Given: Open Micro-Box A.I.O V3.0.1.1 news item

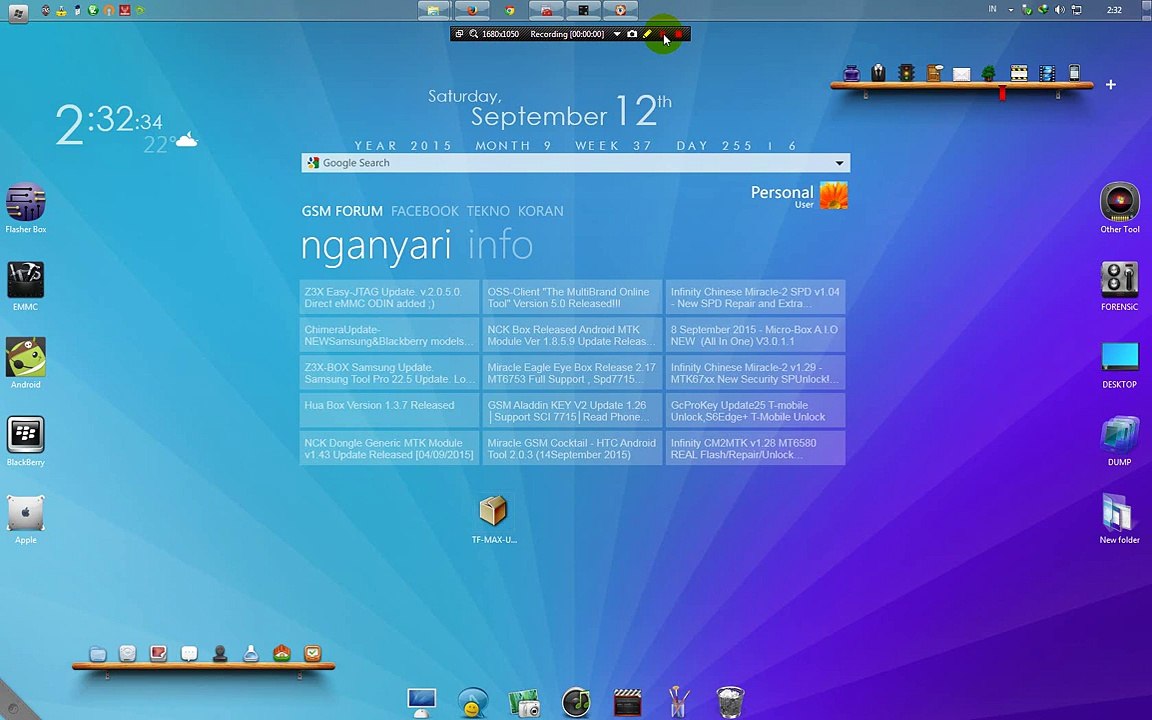Looking at the screenshot, I should point(755,335).
